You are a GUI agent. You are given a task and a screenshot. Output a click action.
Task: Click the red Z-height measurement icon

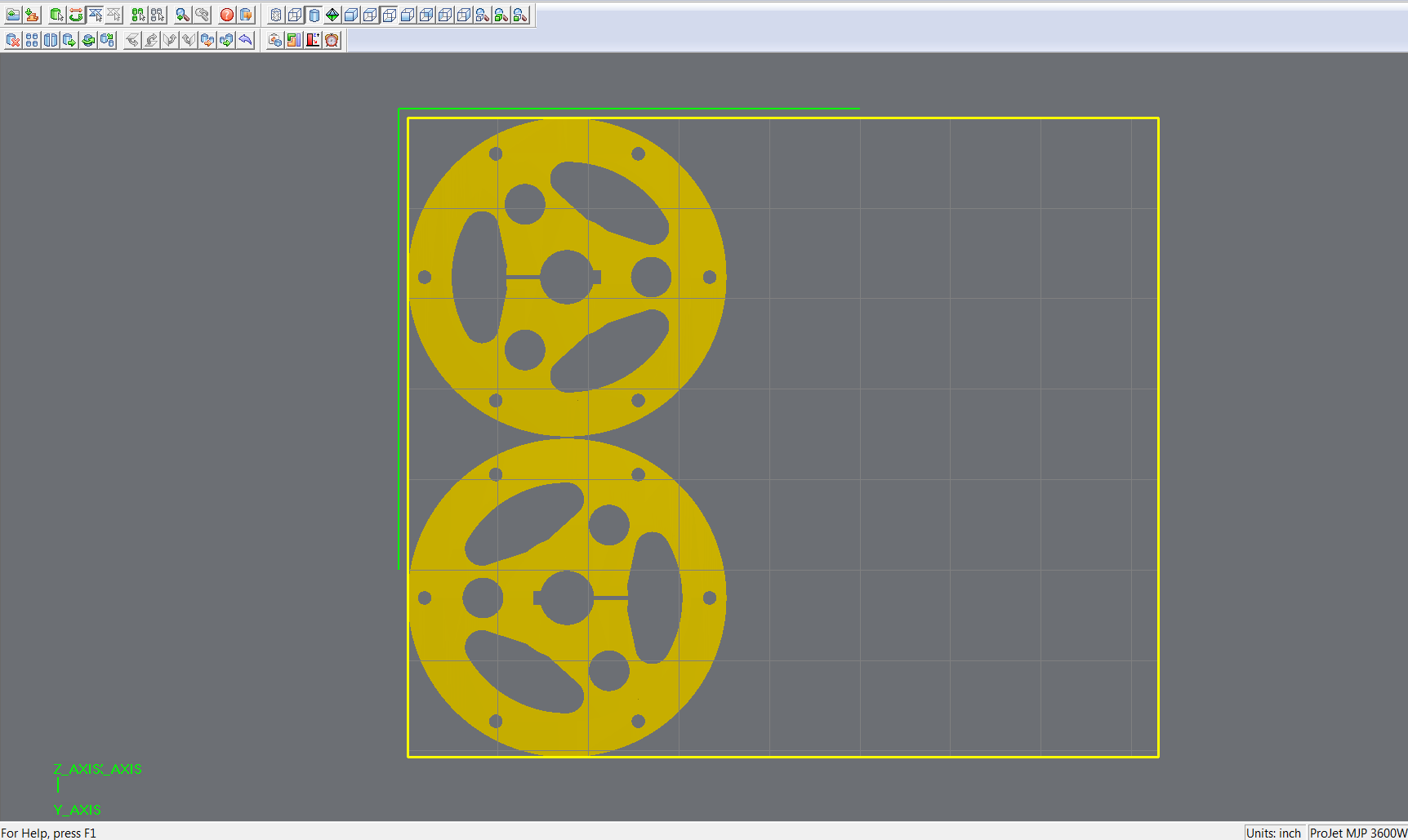313,40
